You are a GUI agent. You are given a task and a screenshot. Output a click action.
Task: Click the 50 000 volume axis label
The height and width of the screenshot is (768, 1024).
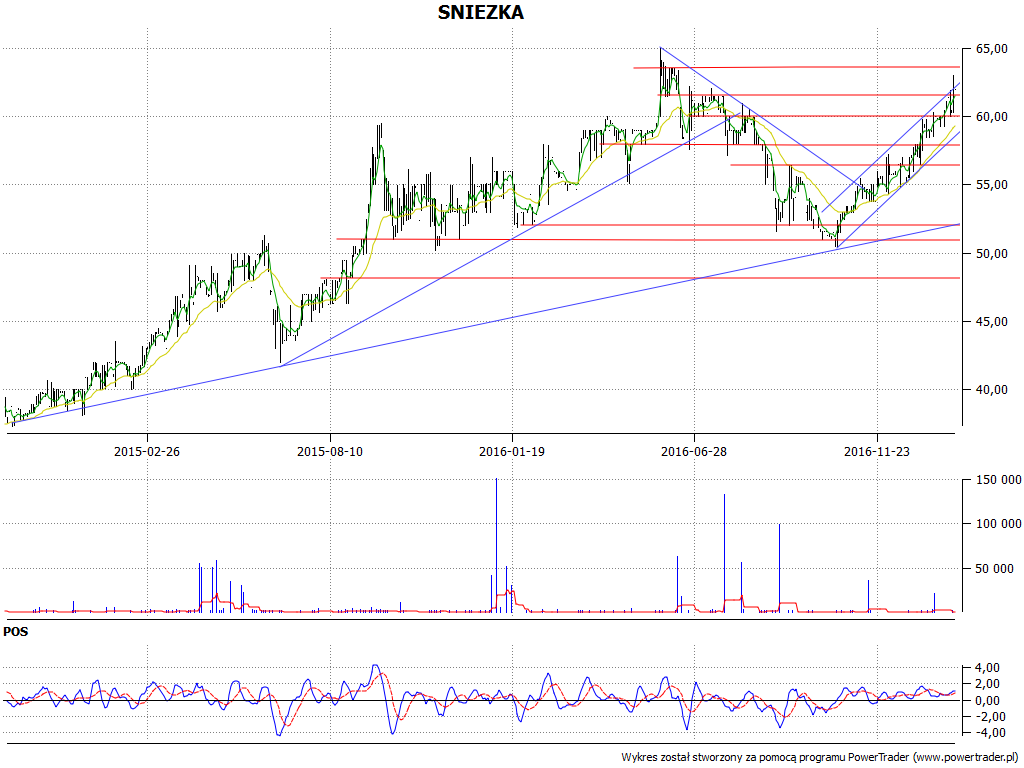click(995, 569)
